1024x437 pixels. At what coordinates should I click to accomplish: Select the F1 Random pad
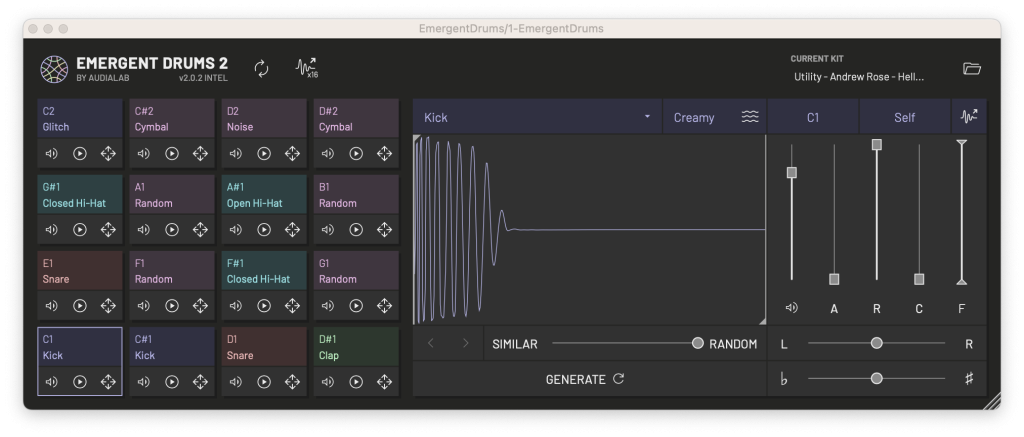171,273
